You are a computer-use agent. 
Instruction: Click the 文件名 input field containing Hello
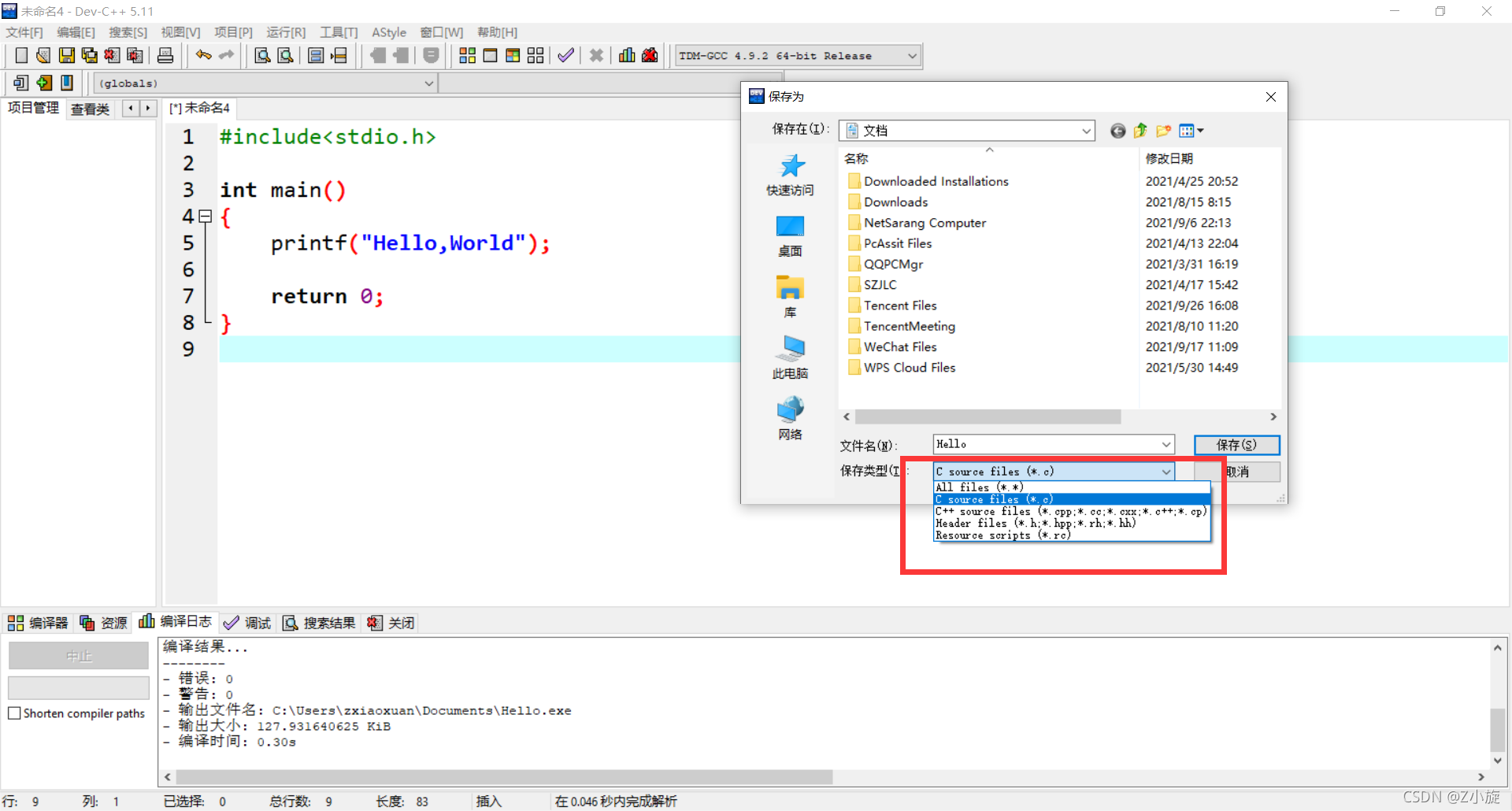tap(1054, 445)
